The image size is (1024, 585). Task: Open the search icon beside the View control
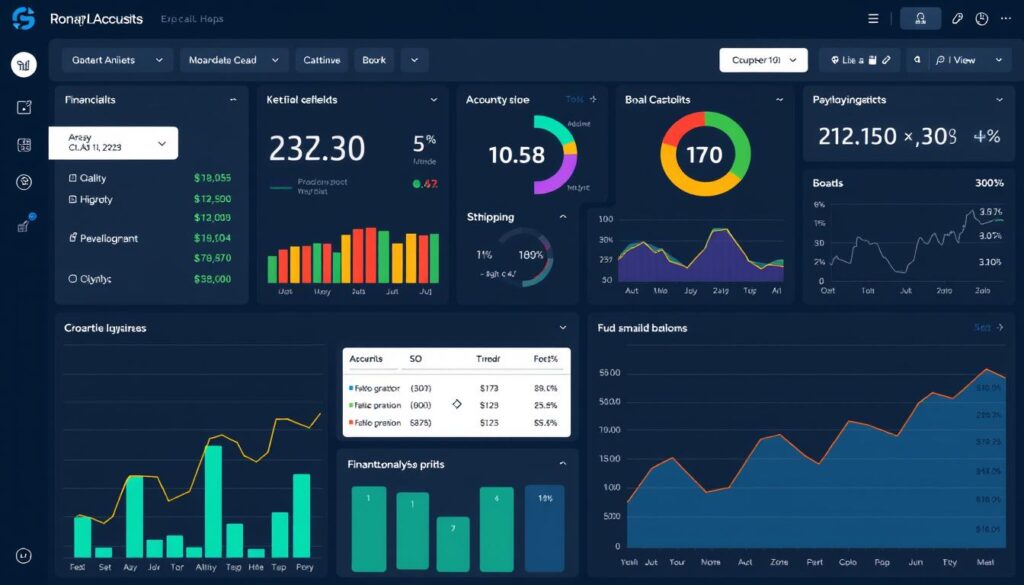coord(916,60)
